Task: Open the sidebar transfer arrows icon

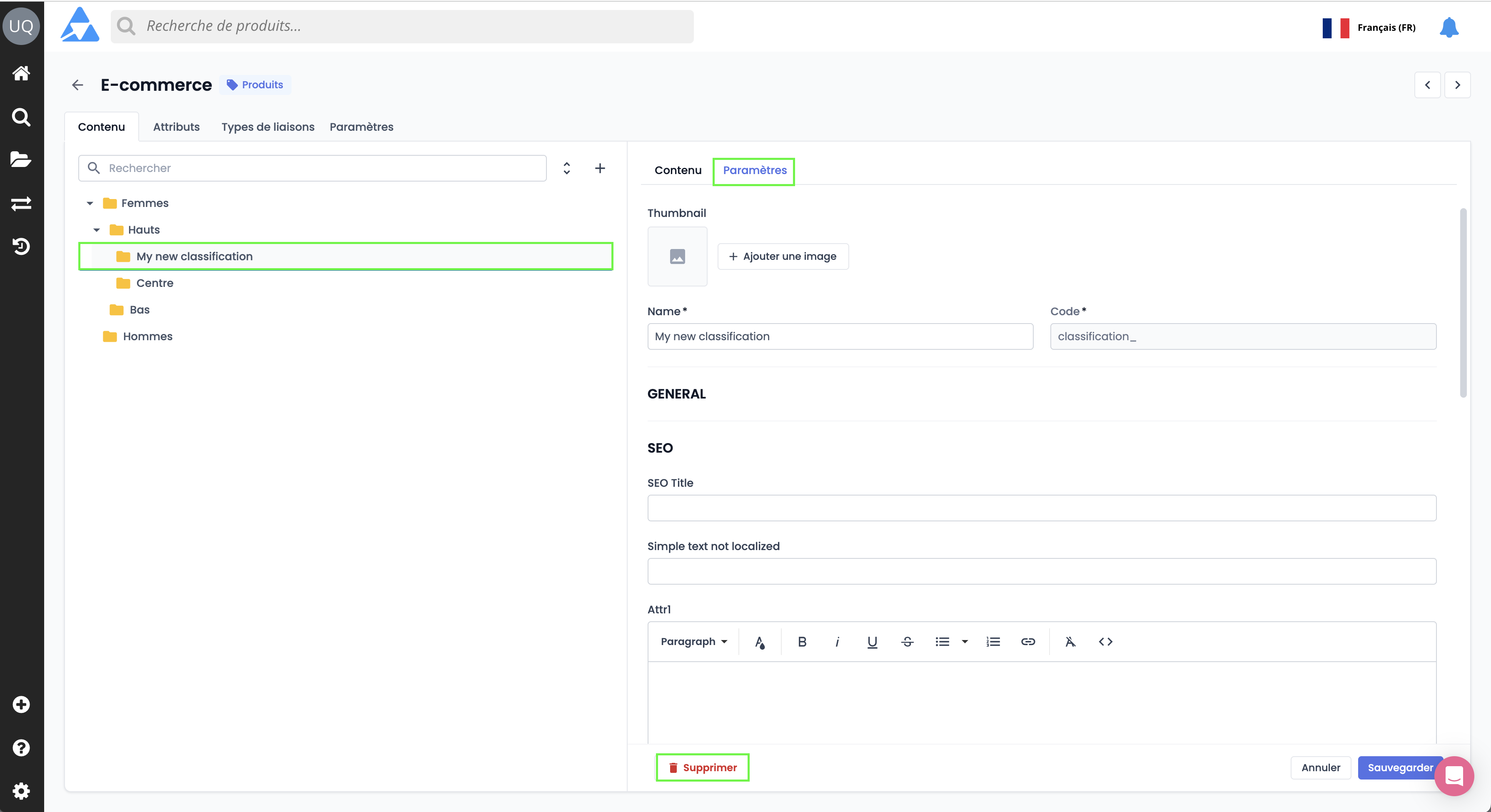Action: (x=21, y=204)
